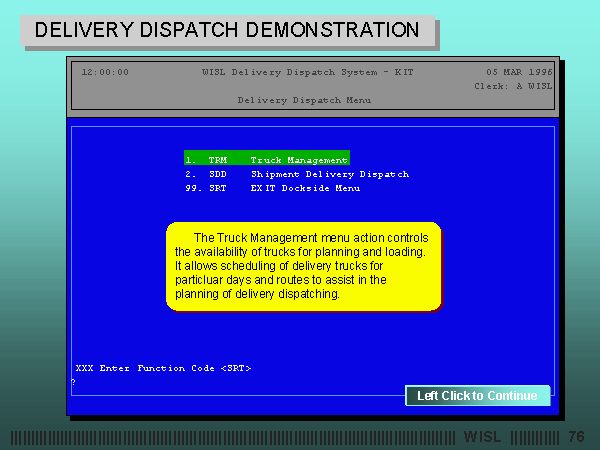Click the Left Click to Continue button
The width and height of the screenshot is (600, 450).
[x=478, y=395]
